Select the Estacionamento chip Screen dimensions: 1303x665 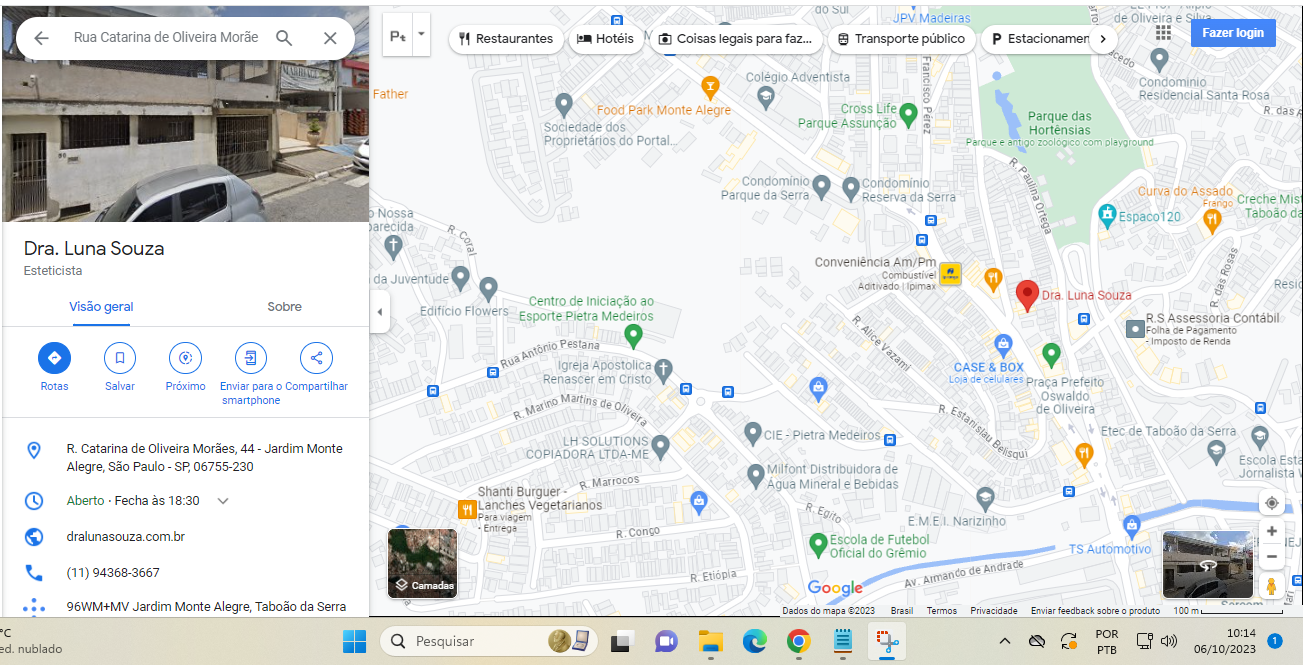(1038, 39)
